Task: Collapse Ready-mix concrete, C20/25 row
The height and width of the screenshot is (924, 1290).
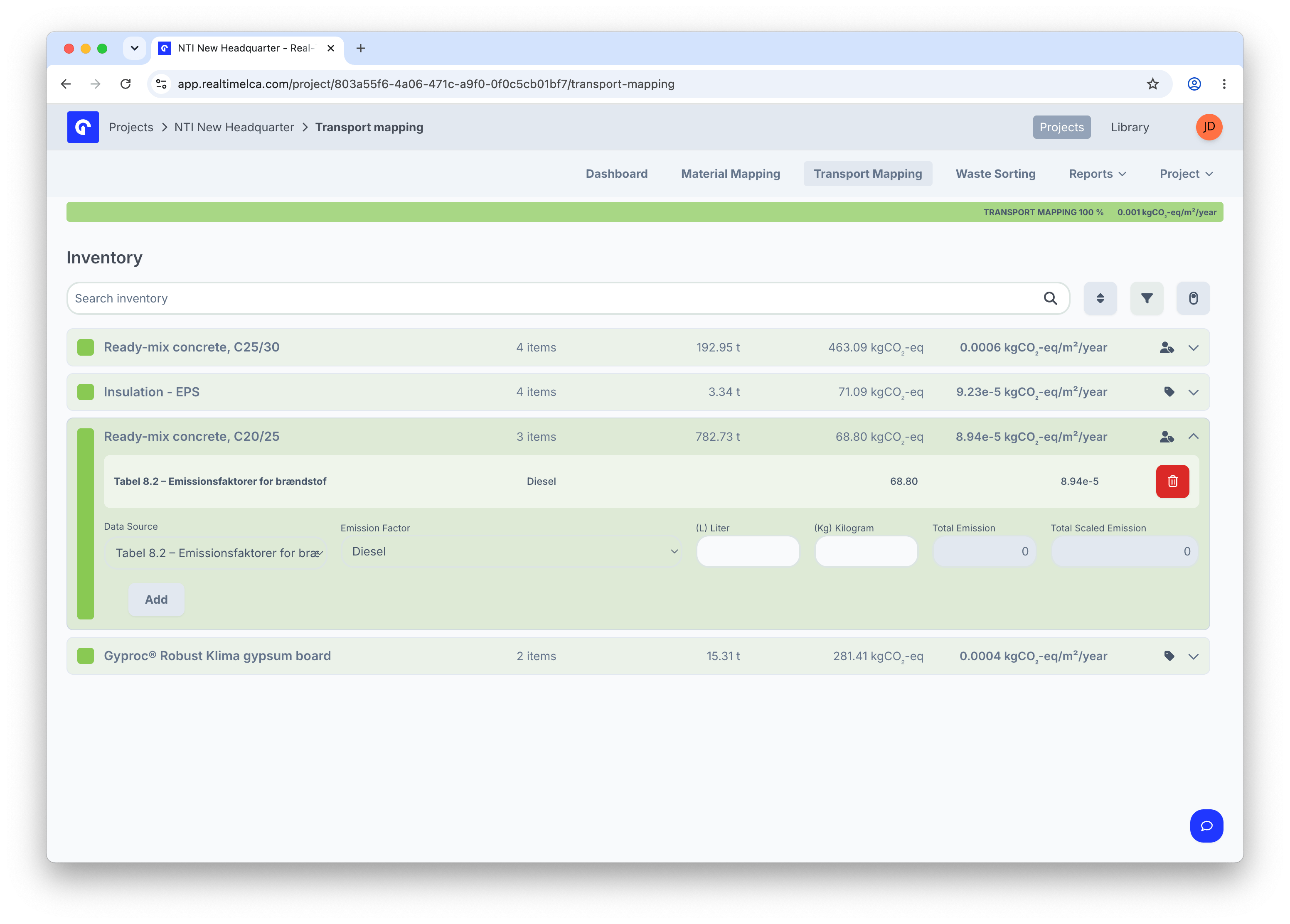Action: click(x=1193, y=437)
